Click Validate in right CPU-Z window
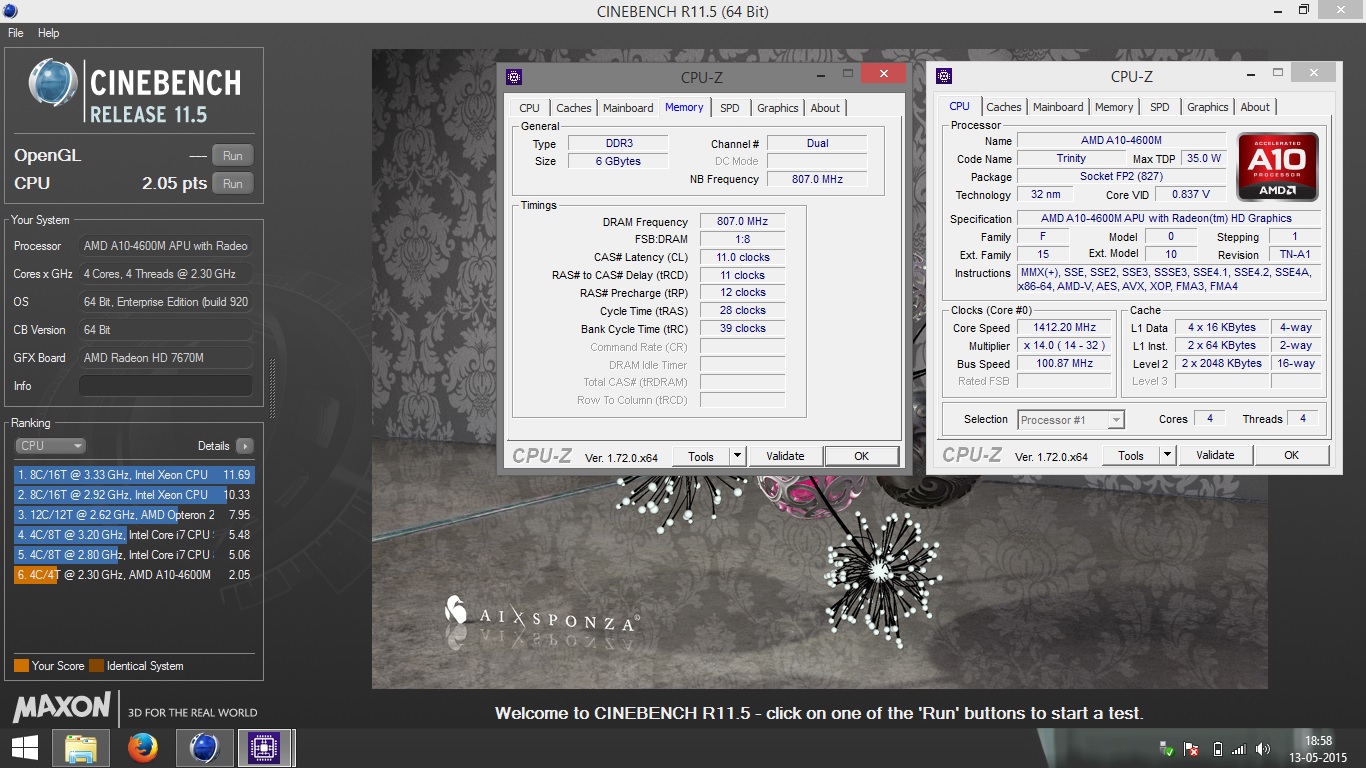The image size is (1366, 768). tap(1215, 455)
